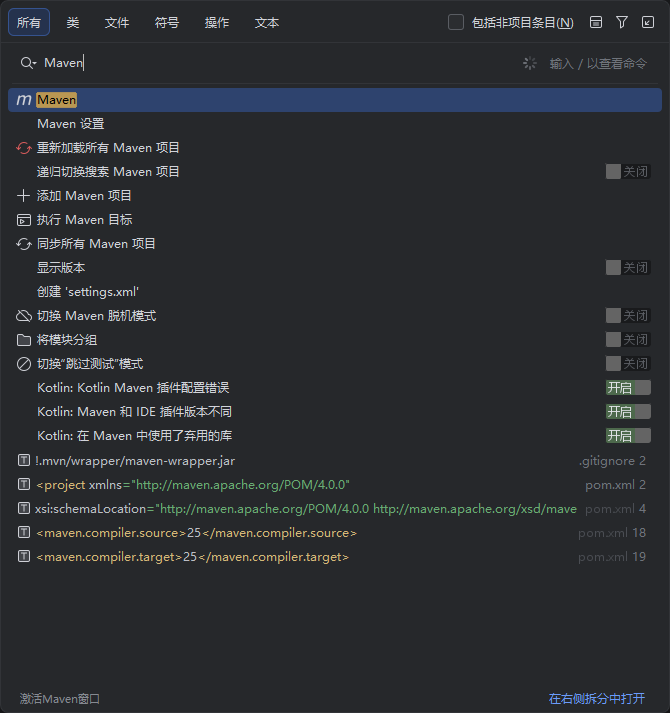Click the Maven m icon
This screenshot has height=713, width=670.
point(24,100)
